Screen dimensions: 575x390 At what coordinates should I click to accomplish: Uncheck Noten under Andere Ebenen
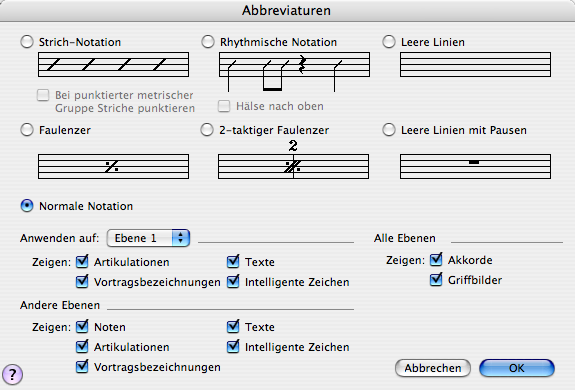coord(82,326)
